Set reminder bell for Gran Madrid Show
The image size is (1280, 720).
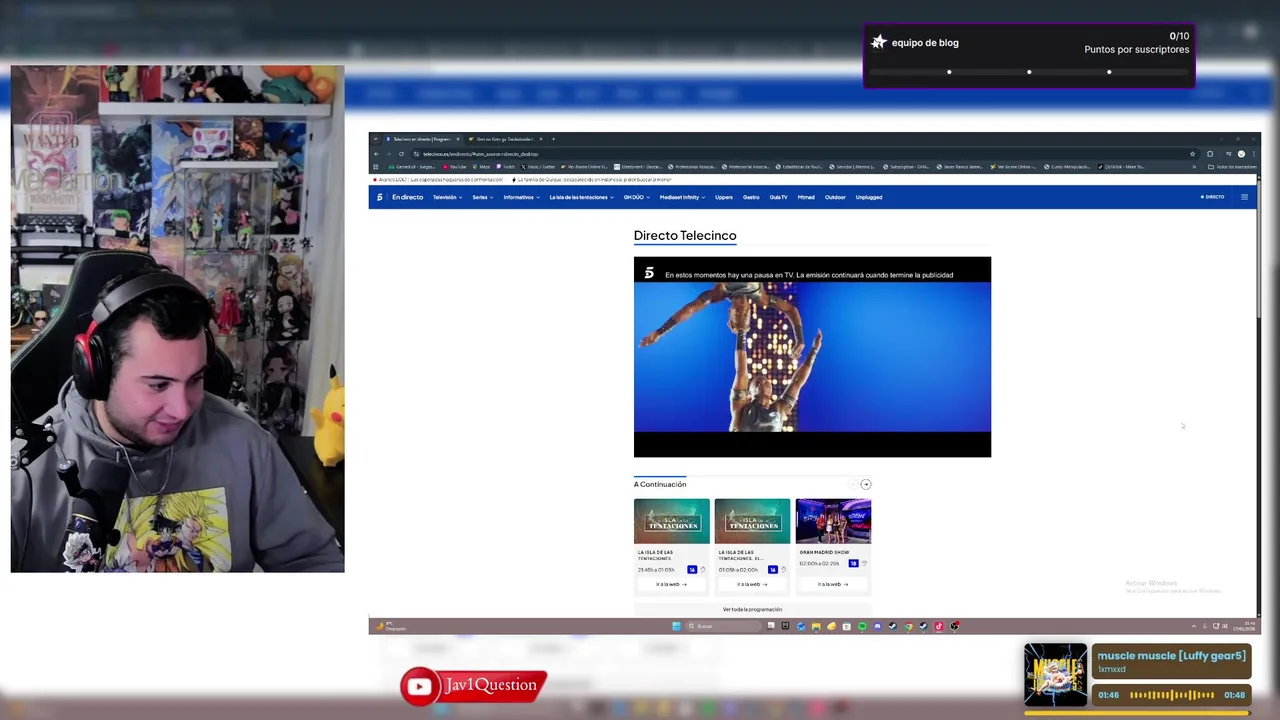tap(863, 564)
